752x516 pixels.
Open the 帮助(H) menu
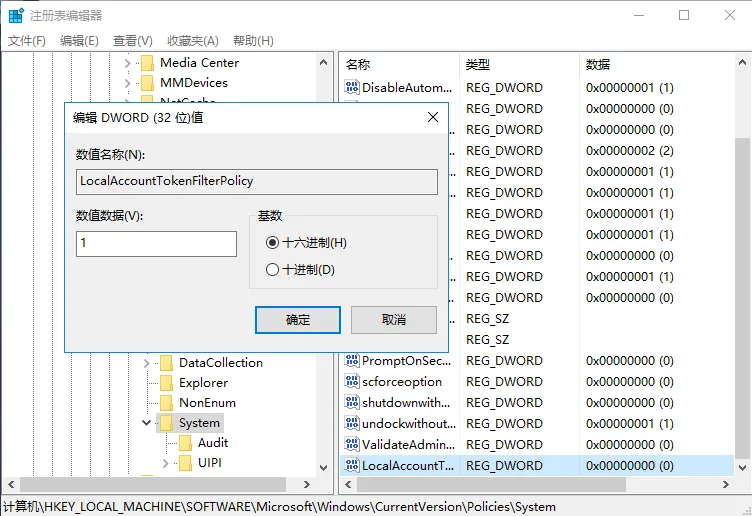pyautogui.click(x=253, y=41)
